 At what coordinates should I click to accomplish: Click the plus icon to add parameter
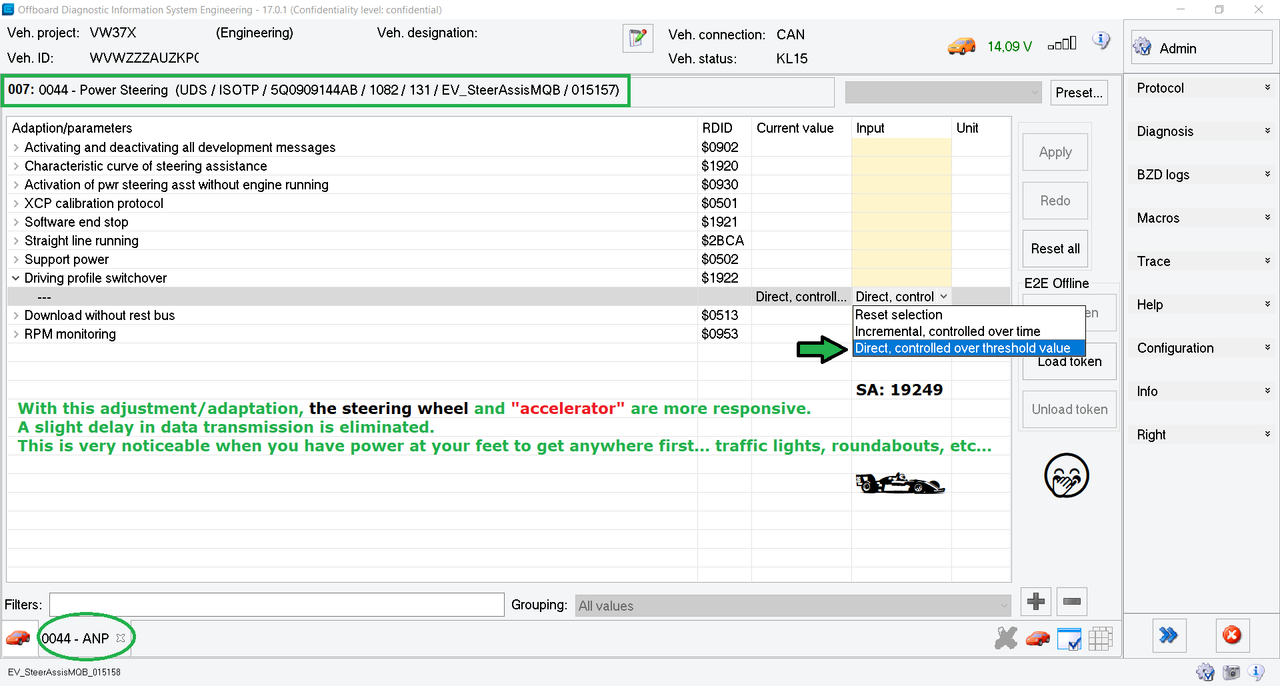[1036, 602]
